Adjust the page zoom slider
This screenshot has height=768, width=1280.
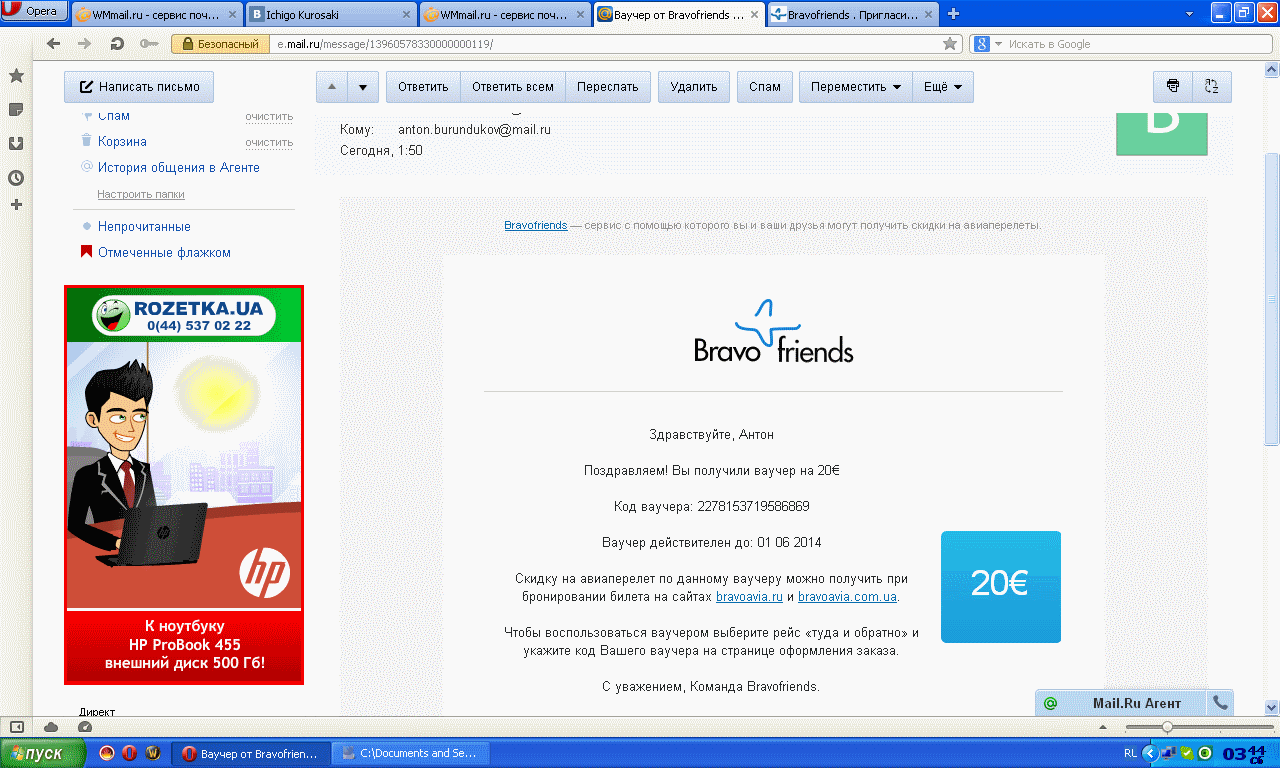1167,727
